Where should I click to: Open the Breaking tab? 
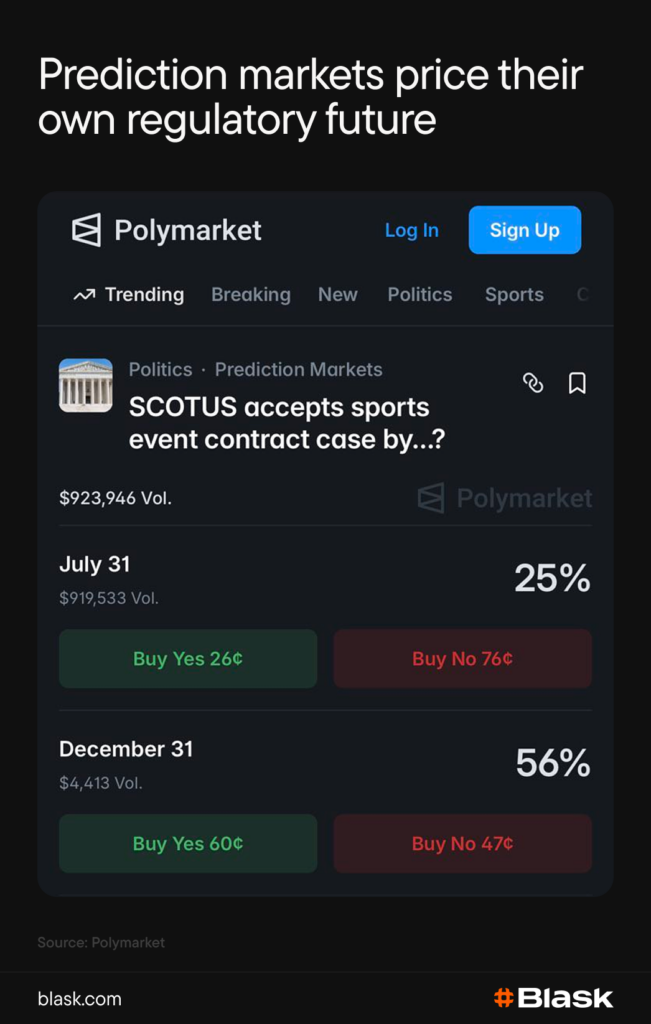tap(251, 295)
